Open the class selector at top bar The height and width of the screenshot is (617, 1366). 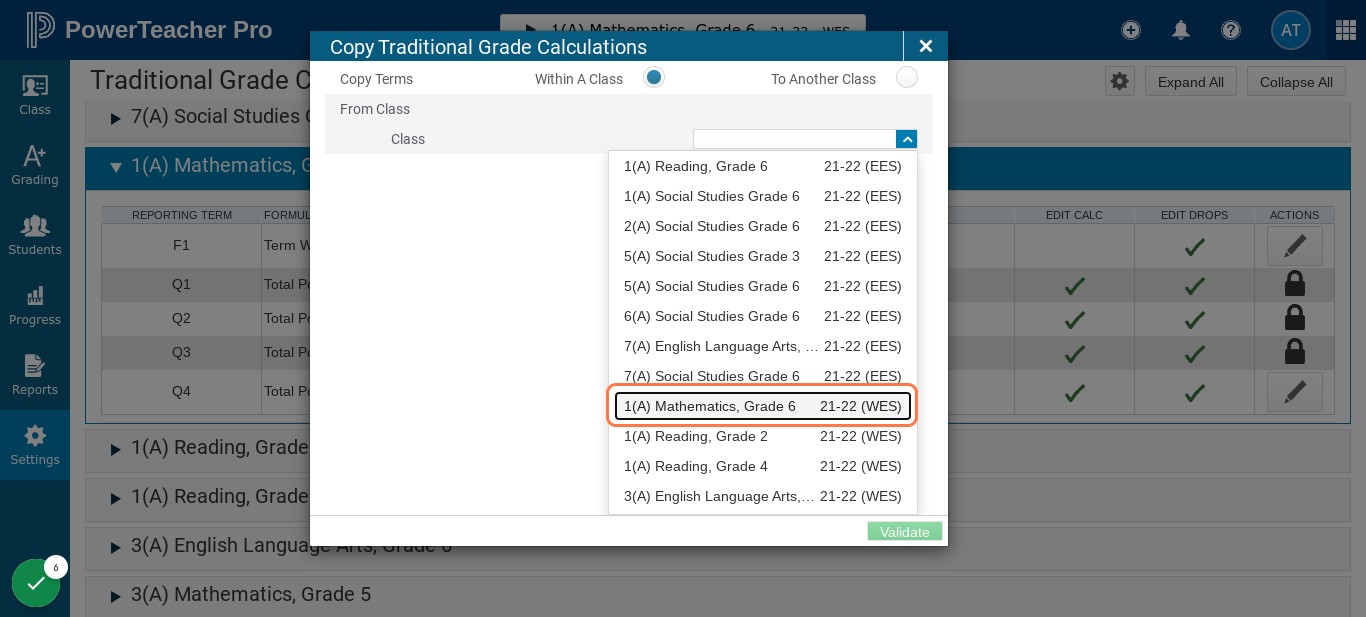[x=683, y=28]
